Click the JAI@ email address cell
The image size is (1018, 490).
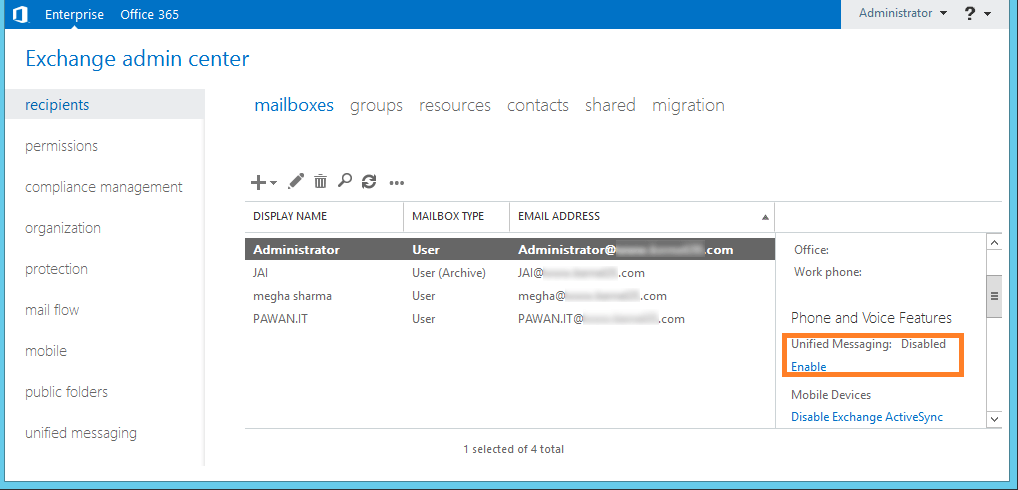click(581, 273)
